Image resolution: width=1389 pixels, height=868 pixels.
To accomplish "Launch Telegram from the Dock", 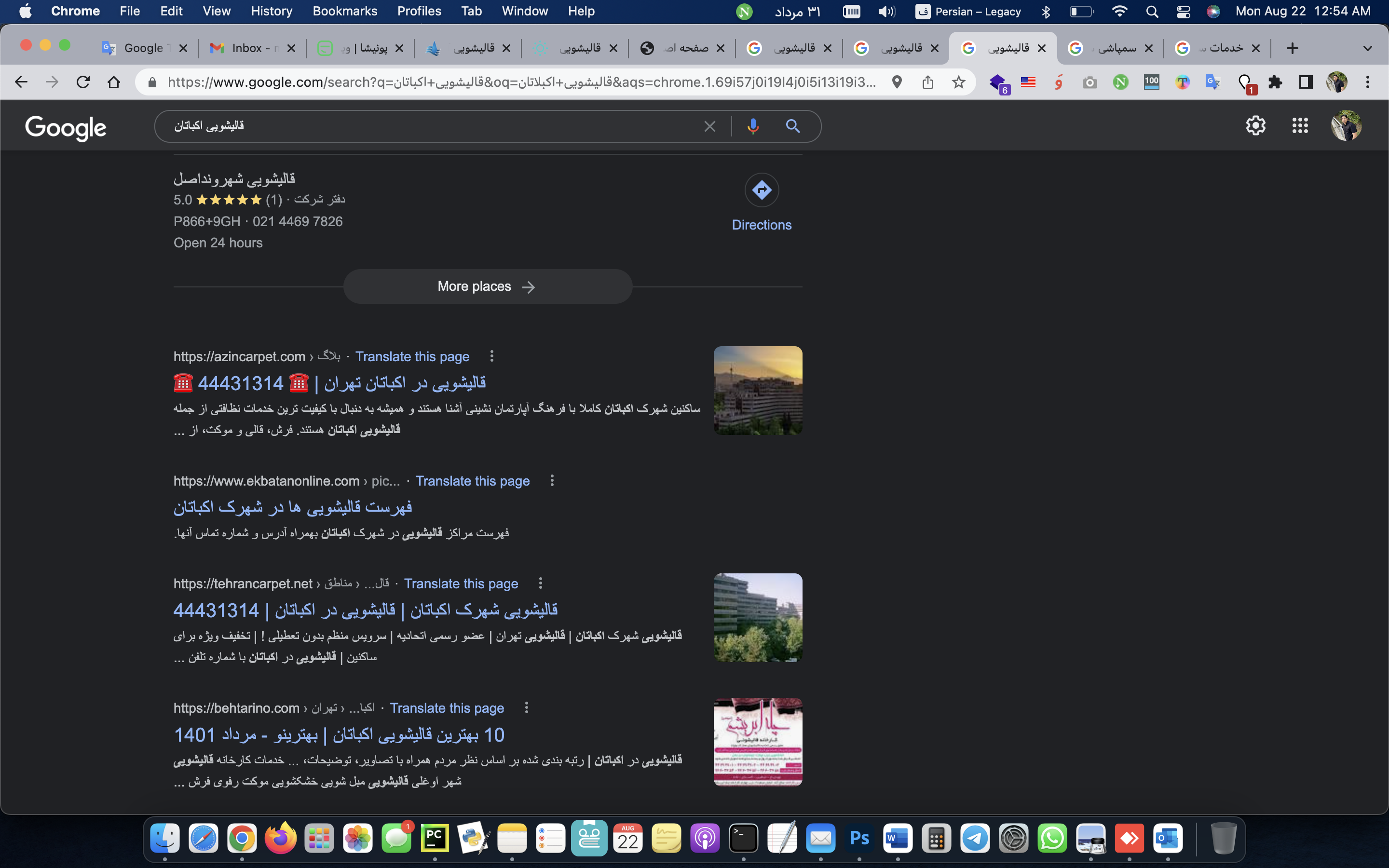I will pyautogui.click(x=975, y=838).
